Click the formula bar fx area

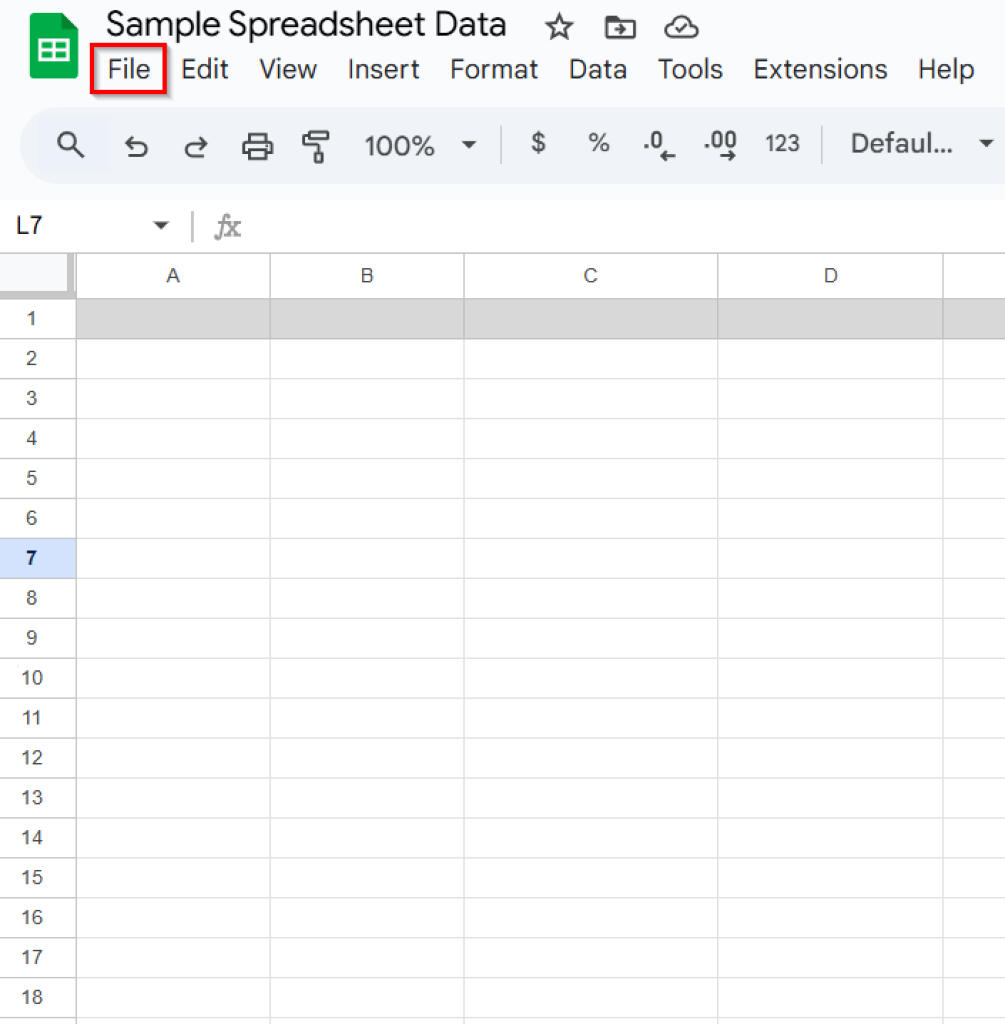pos(227,227)
